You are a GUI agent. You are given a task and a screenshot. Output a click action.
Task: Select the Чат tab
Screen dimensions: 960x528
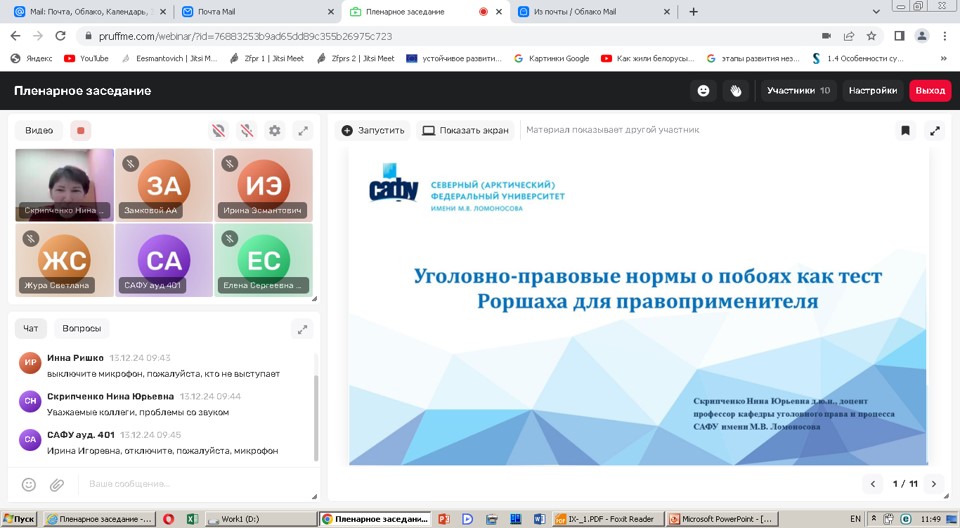coord(31,328)
